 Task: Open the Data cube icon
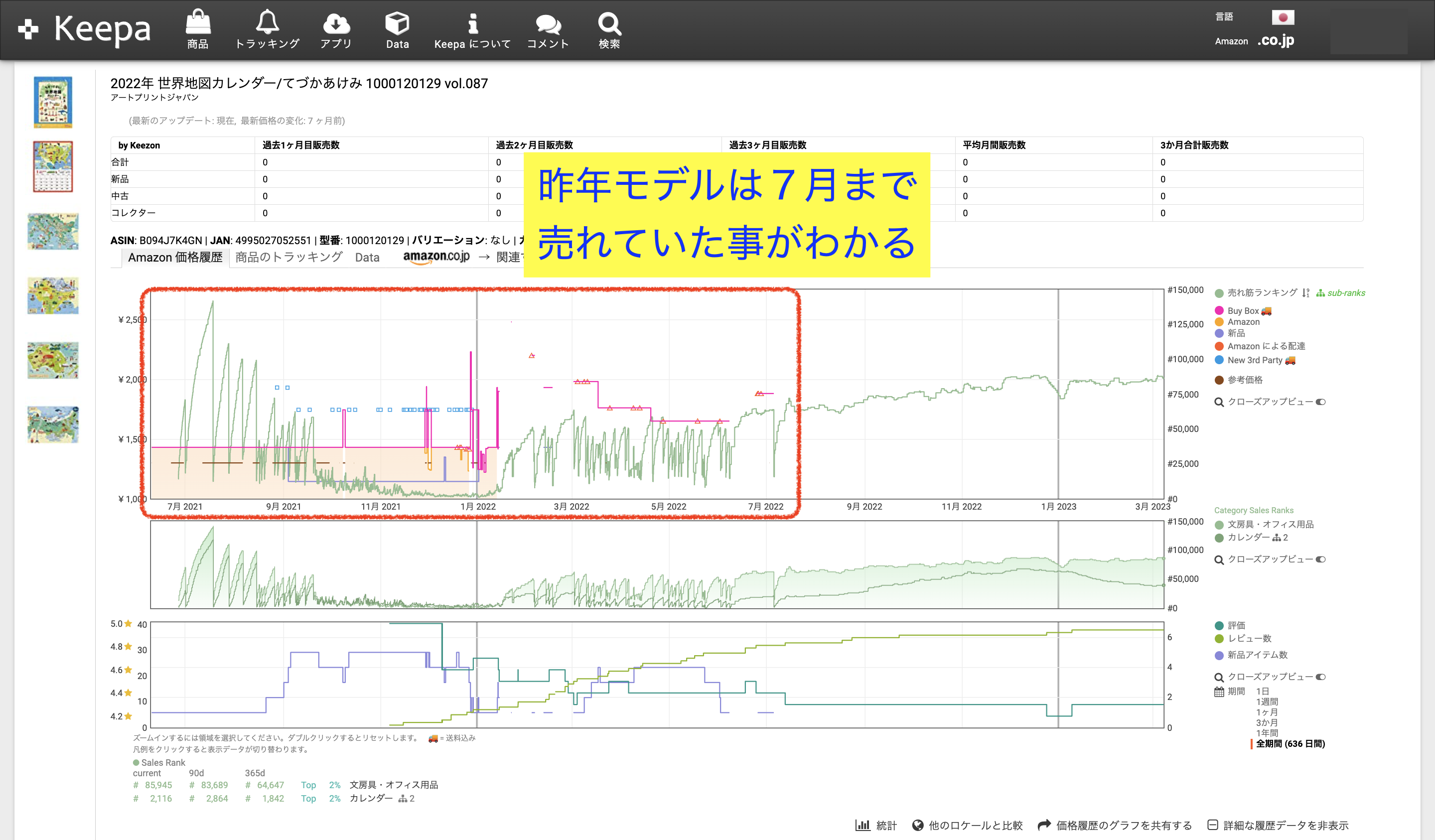pyautogui.click(x=397, y=23)
